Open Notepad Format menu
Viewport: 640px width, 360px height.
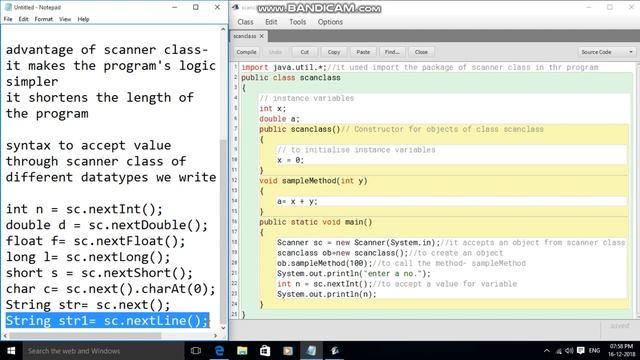pyautogui.click(x=44, y=19)
